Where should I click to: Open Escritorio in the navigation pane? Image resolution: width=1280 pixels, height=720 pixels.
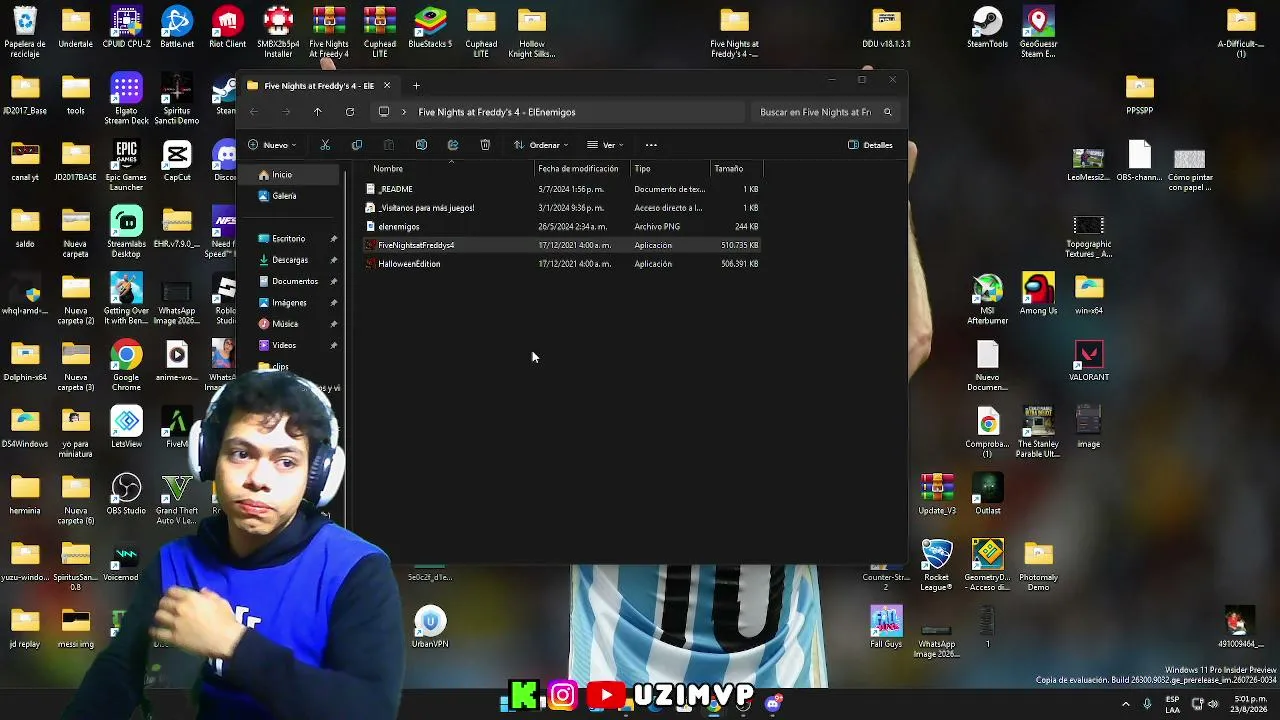(291, 239)
